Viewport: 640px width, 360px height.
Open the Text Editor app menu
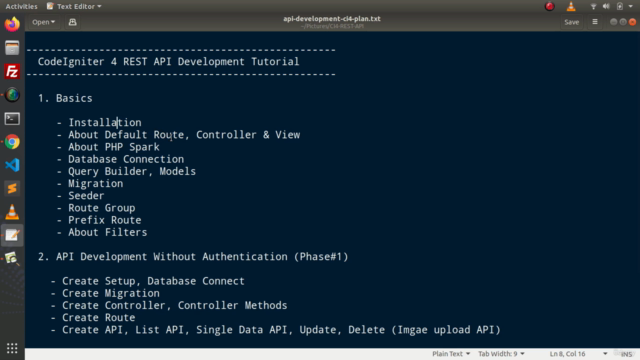click(x=74, y=6)
